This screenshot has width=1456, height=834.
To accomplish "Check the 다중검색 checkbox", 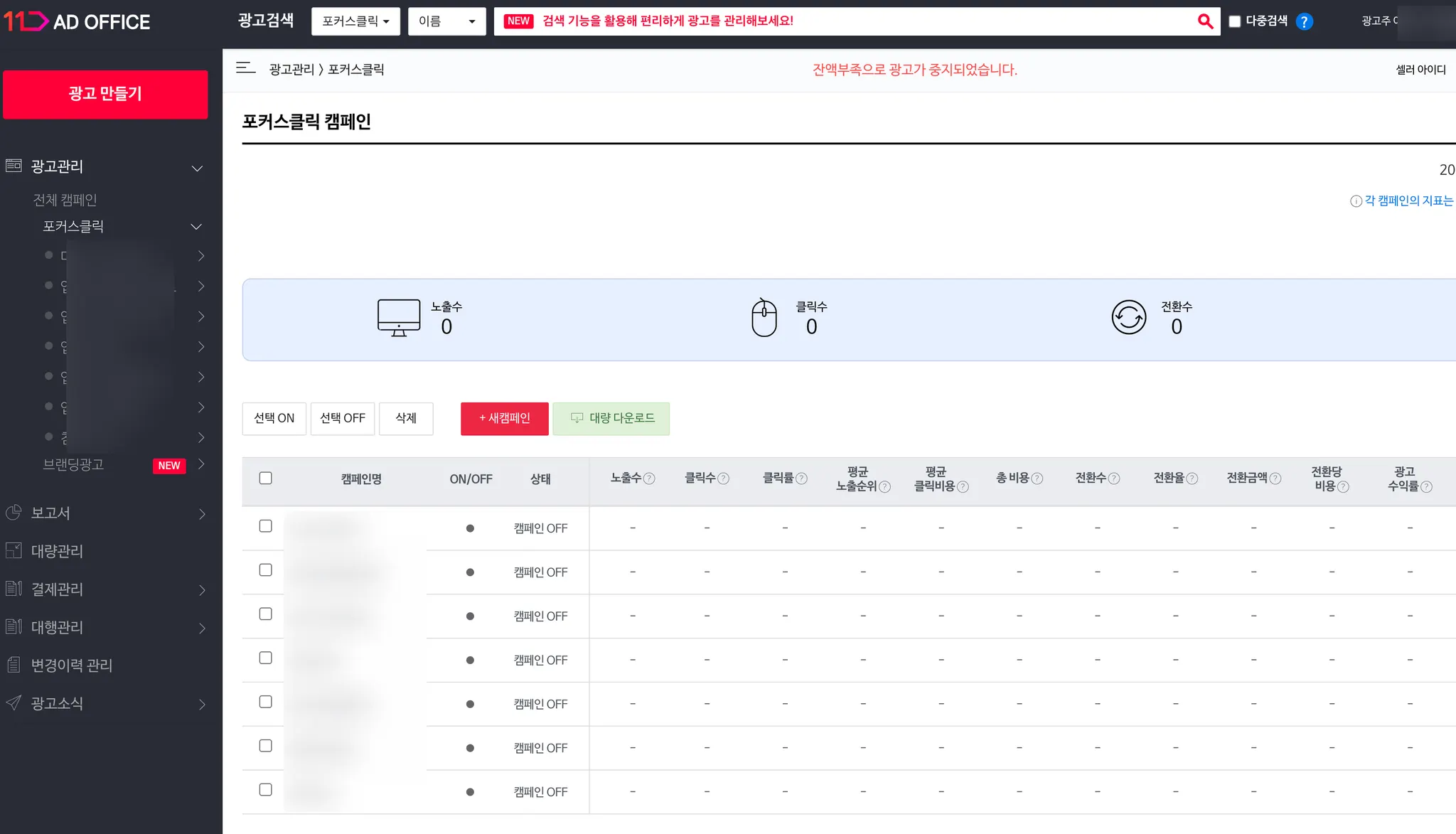I will point(1235,21).
